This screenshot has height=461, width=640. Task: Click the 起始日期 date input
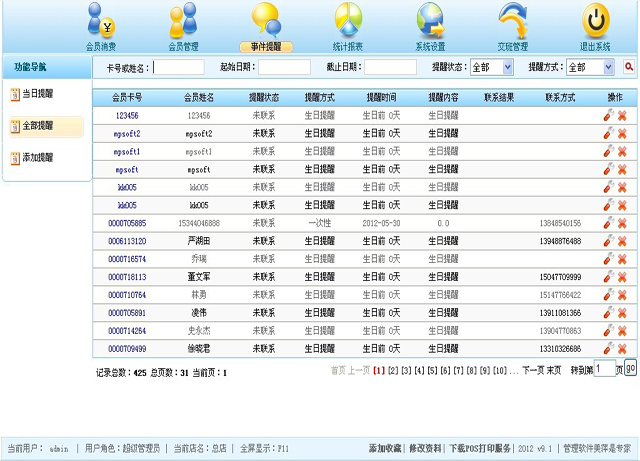[x=284, y=67]
